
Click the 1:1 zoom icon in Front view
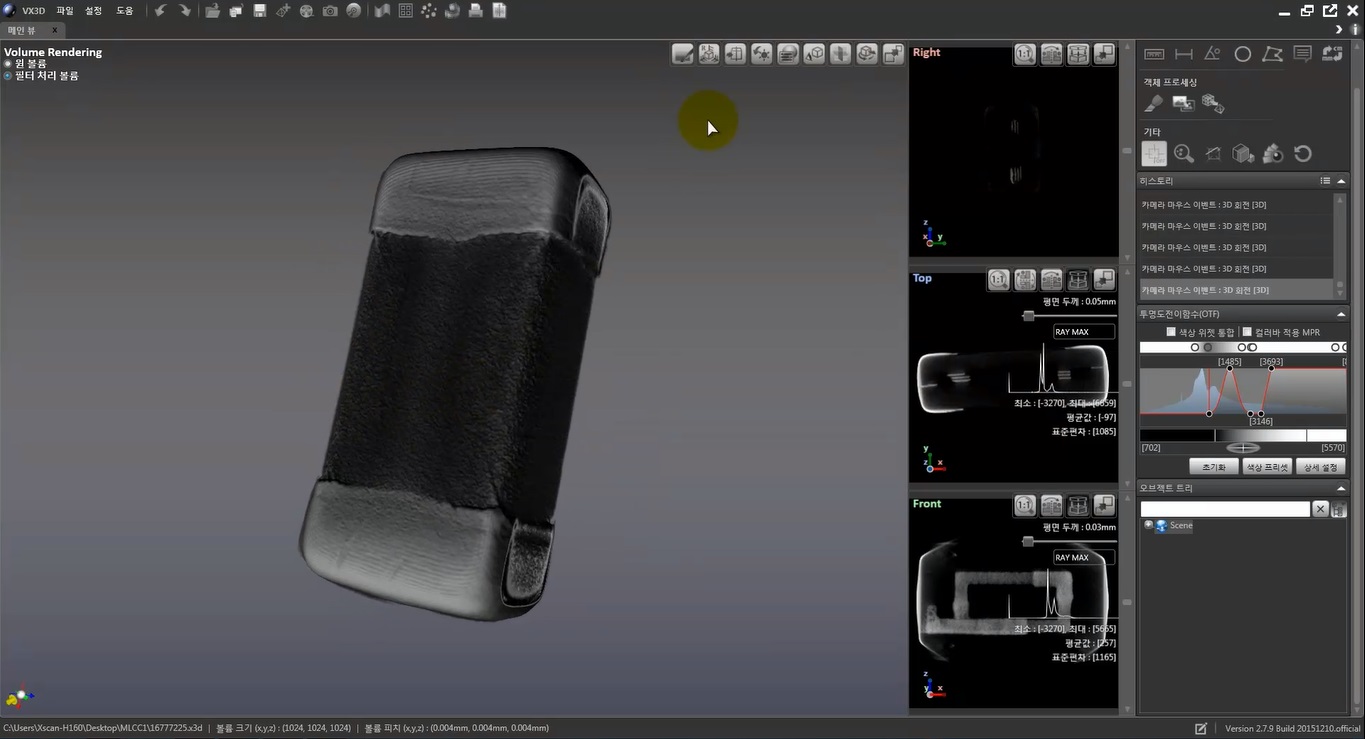(1025, 505)
